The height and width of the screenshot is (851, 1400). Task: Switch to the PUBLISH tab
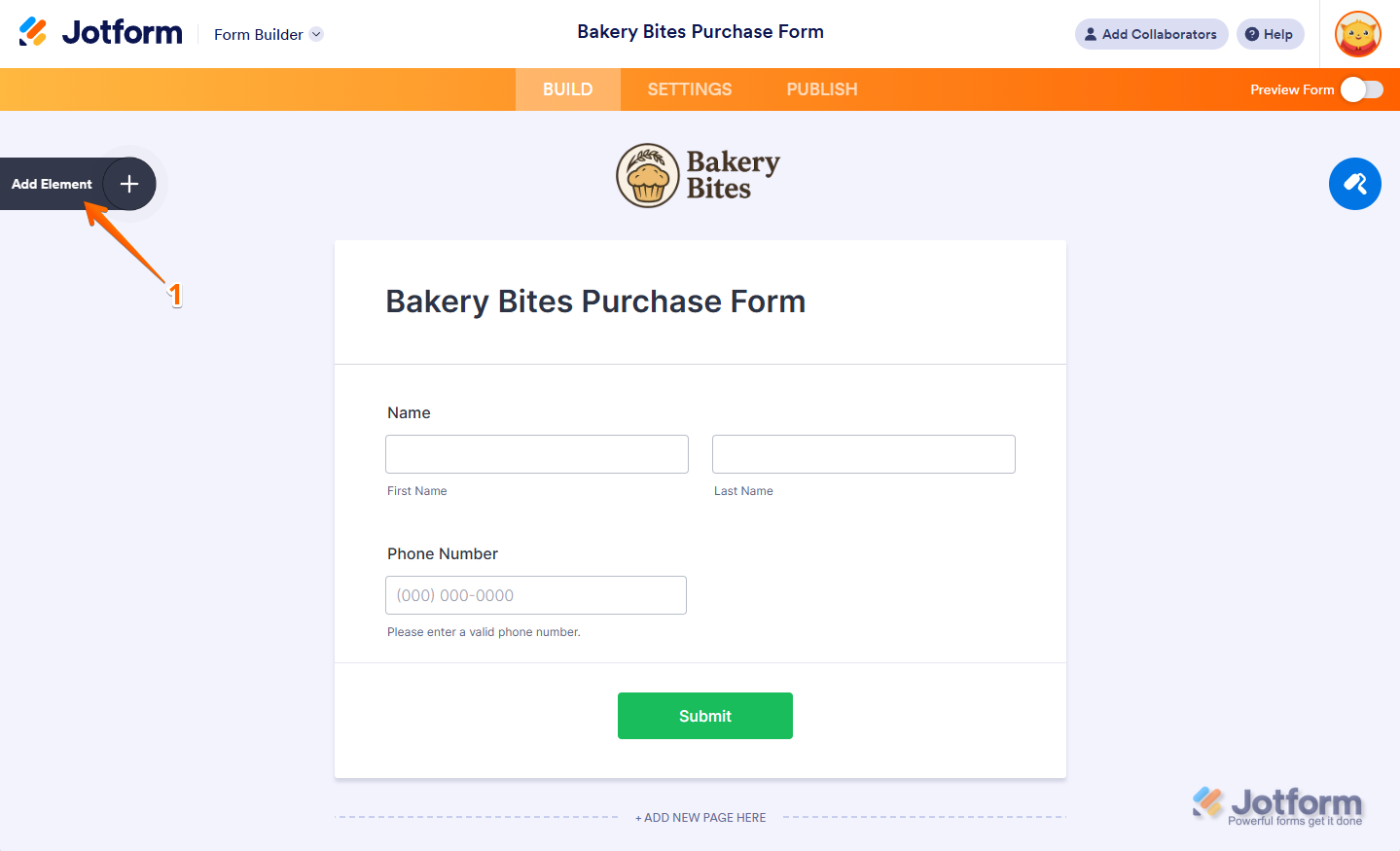click(822, 89)
